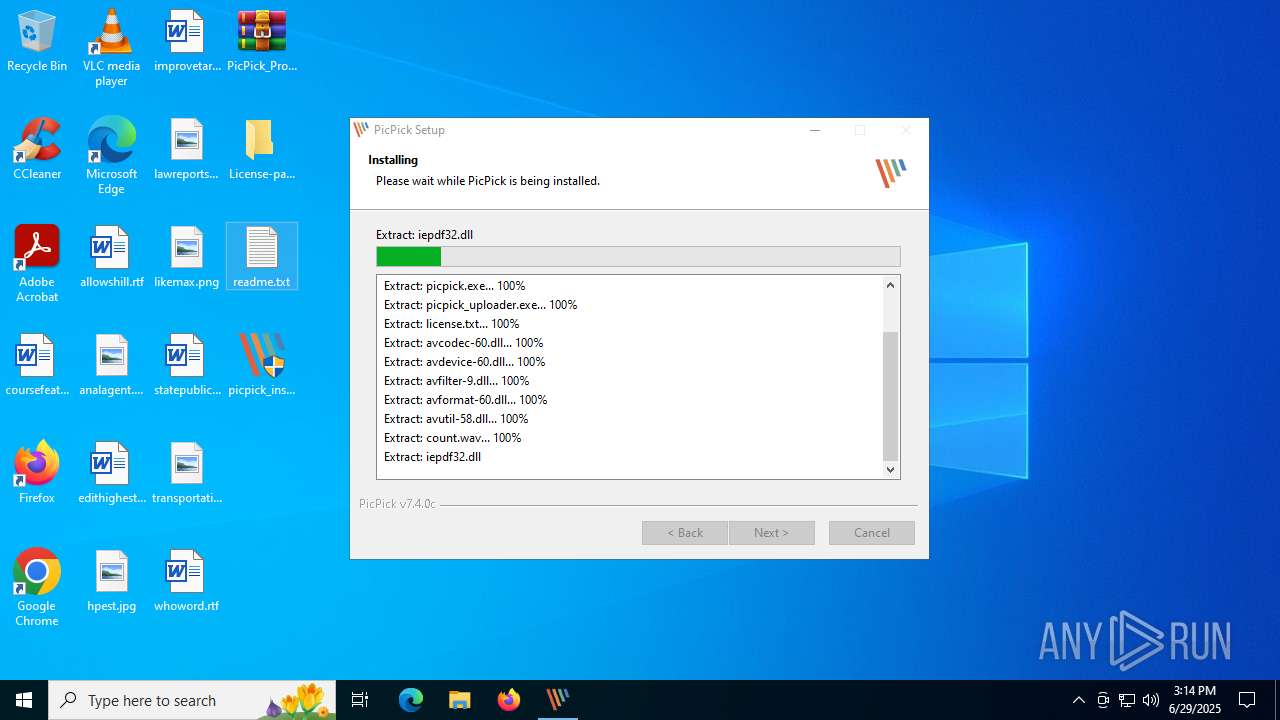Select the PicPick_Pro WinRAR archive icon
This screenshot has height=720, width=1280.
[x=262, y=42]
